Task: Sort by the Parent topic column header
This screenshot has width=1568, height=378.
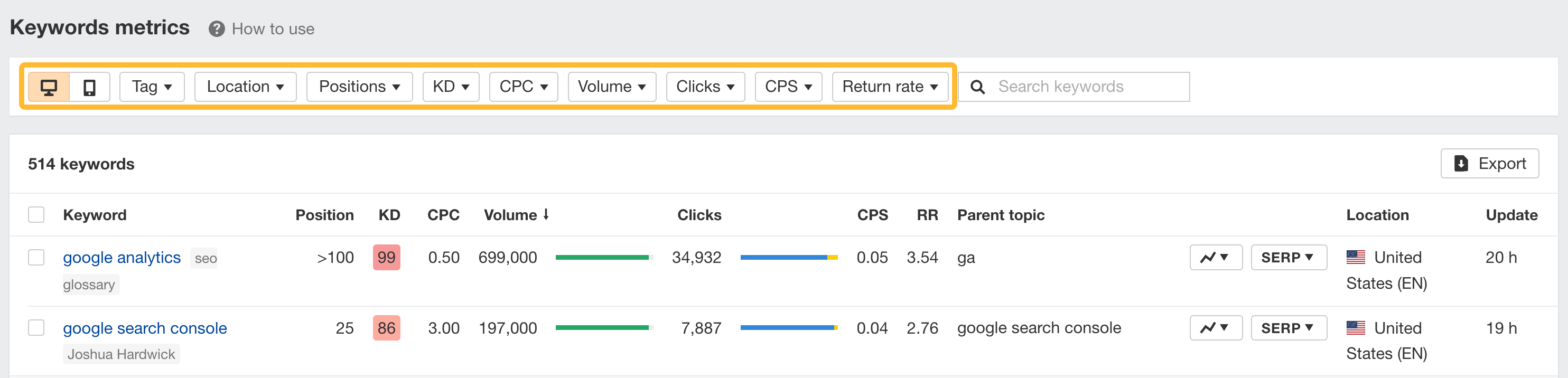Action: (x=1001, y=215)
